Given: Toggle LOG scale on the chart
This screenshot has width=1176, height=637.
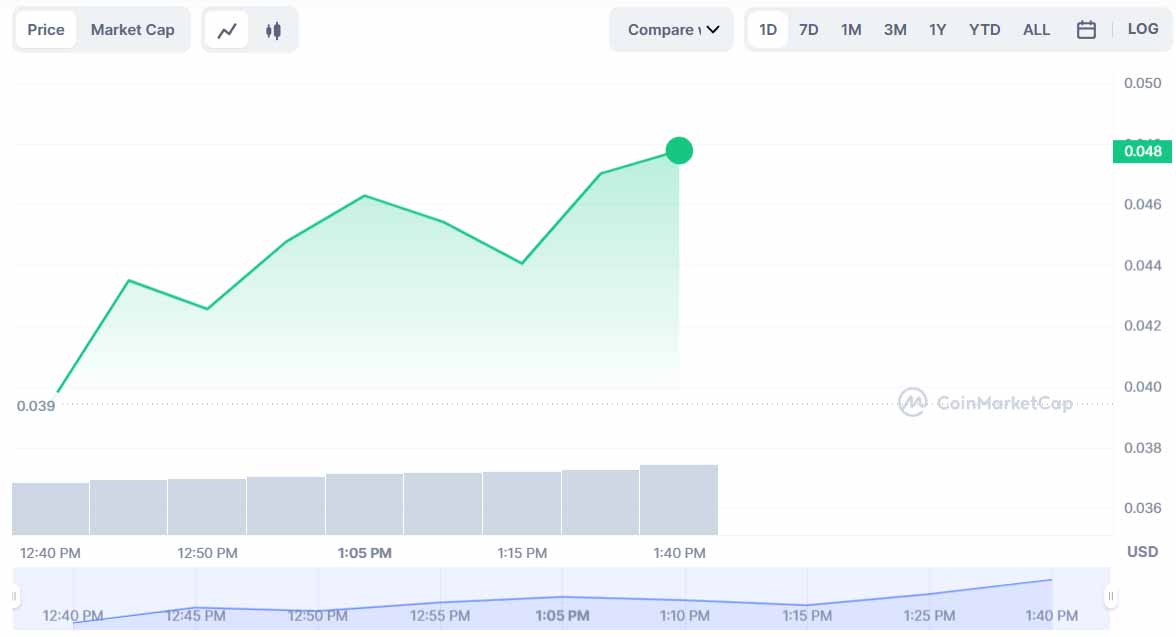Looking at the screenshot, I should point(1143,29).
